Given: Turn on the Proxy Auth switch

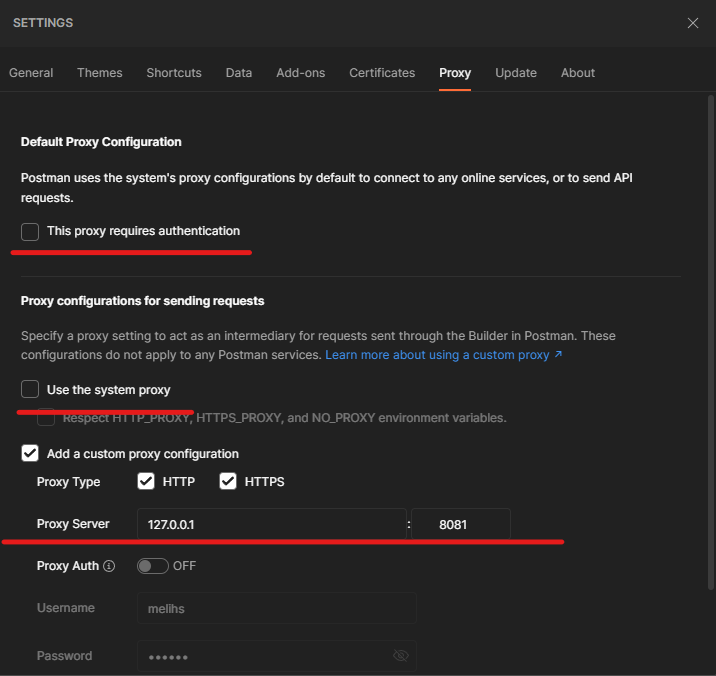Looking at the screenshot, I should (152, 566).
